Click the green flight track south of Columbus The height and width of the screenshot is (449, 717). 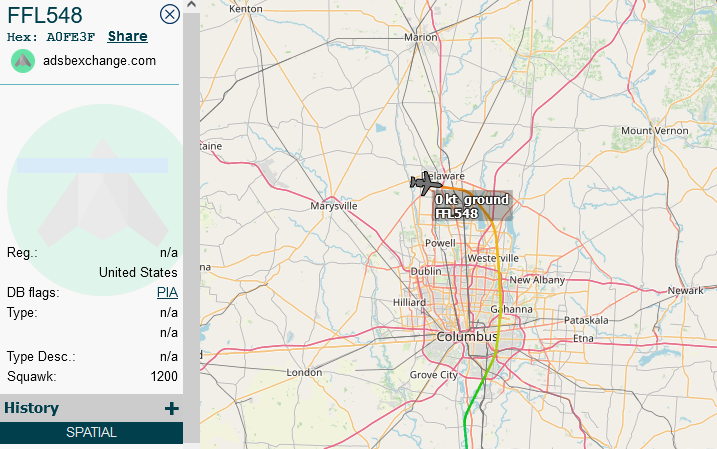[x=468, y=410]
